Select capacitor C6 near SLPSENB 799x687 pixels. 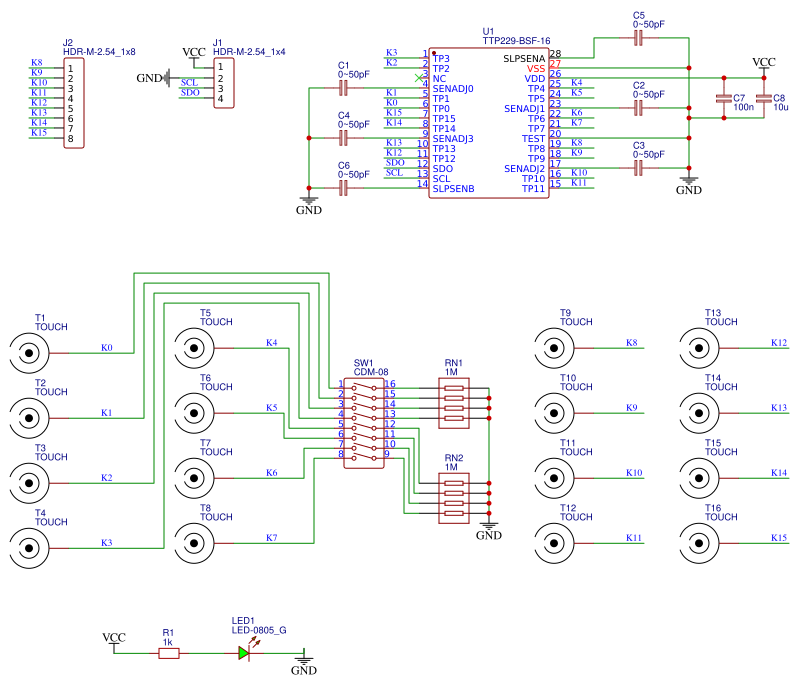click(344, 187)
